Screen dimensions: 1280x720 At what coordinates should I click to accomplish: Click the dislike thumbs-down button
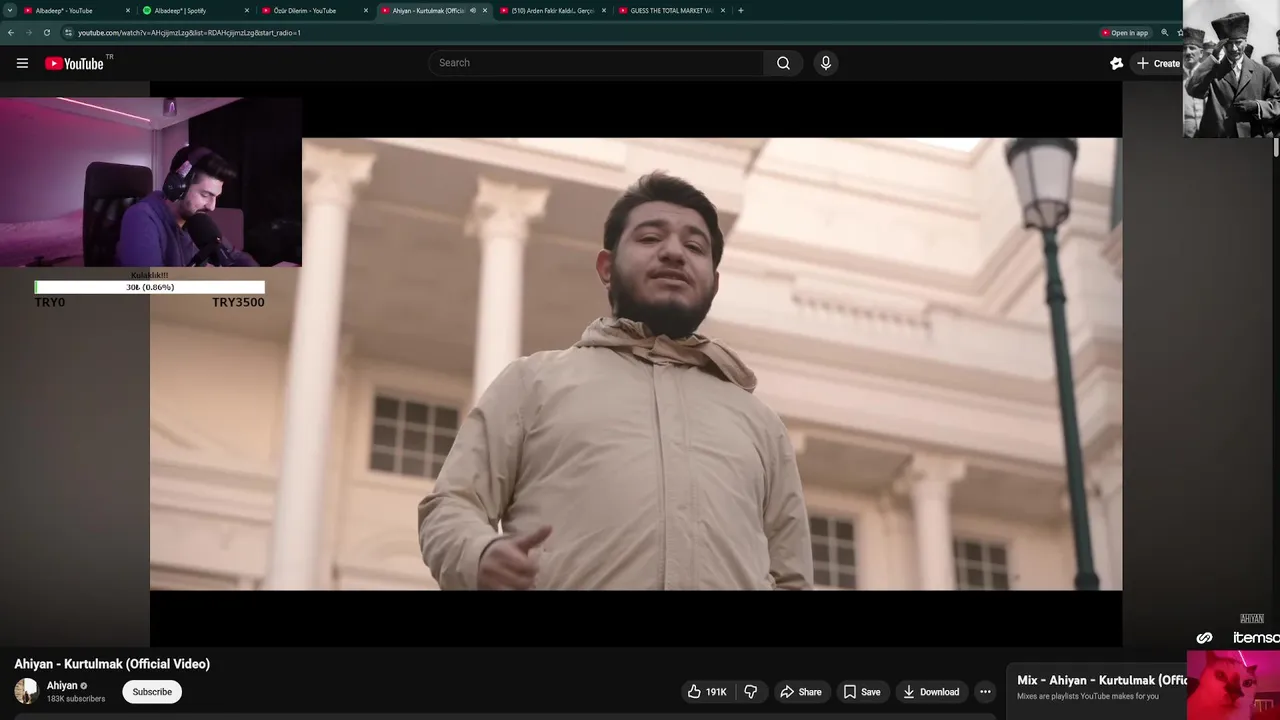[x=751, y=692]
